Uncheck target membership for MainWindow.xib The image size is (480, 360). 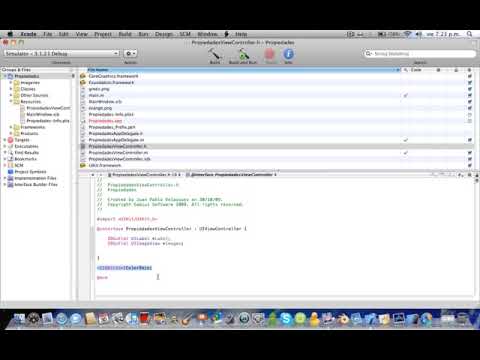[x=470, y=102]
